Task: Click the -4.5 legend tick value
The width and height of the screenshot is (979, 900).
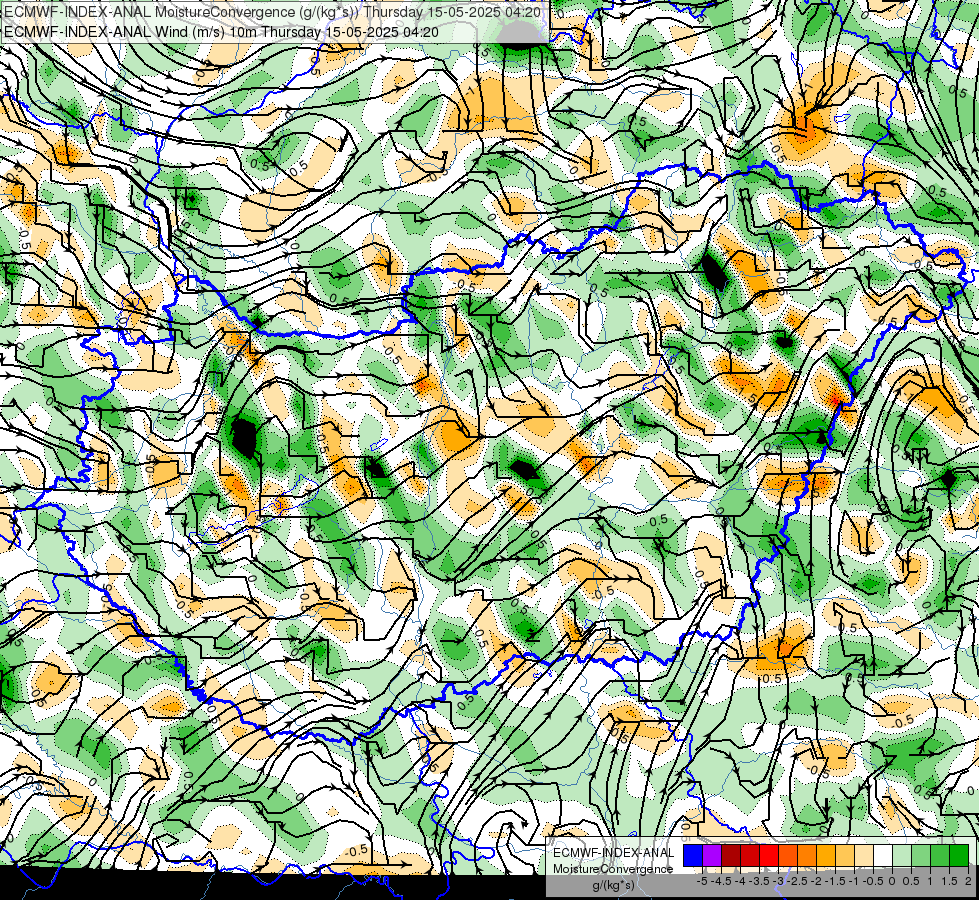Action: pos(721,881)
